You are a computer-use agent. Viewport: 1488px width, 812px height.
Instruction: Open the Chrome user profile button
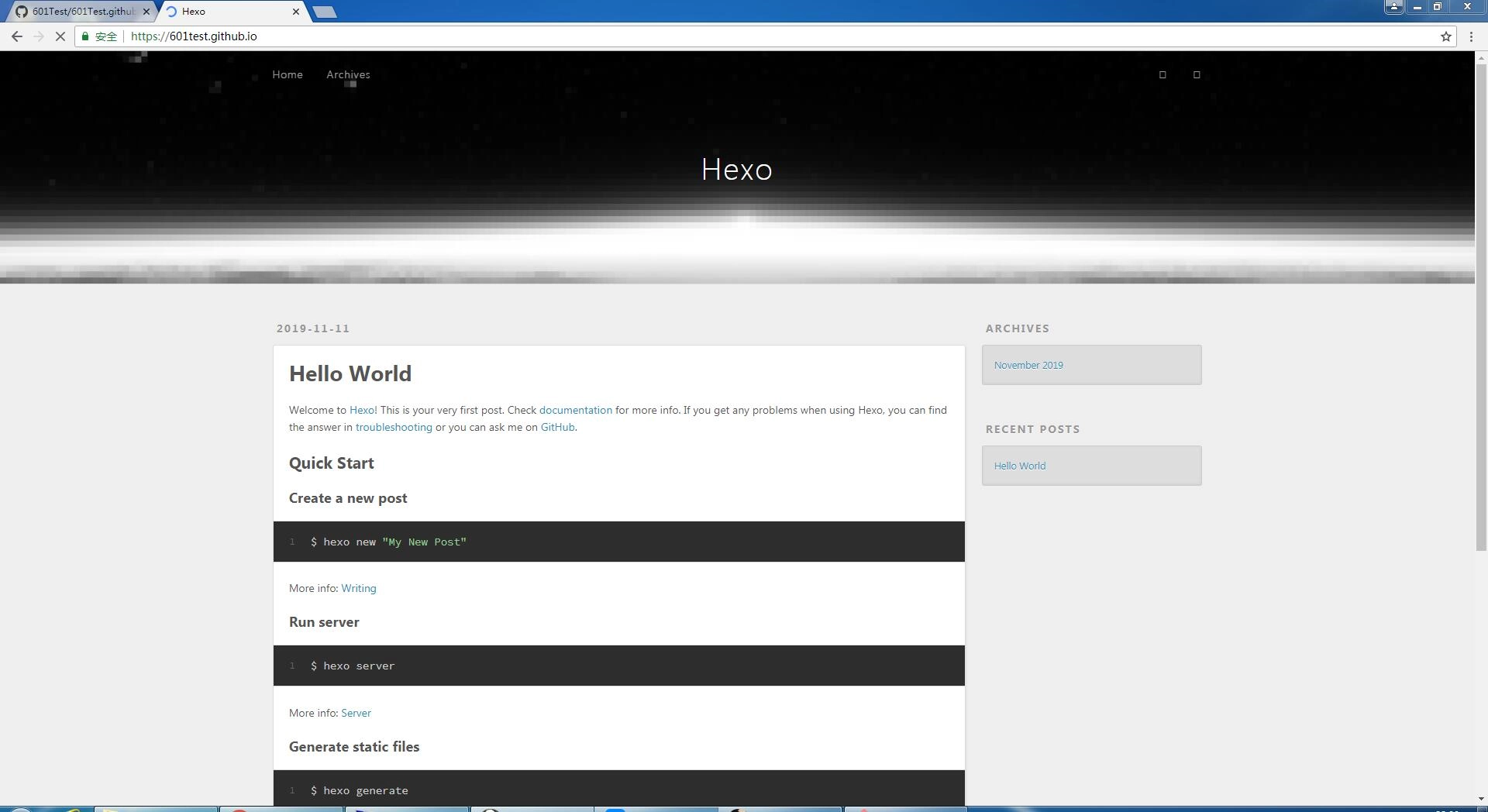pos(1393,6)
